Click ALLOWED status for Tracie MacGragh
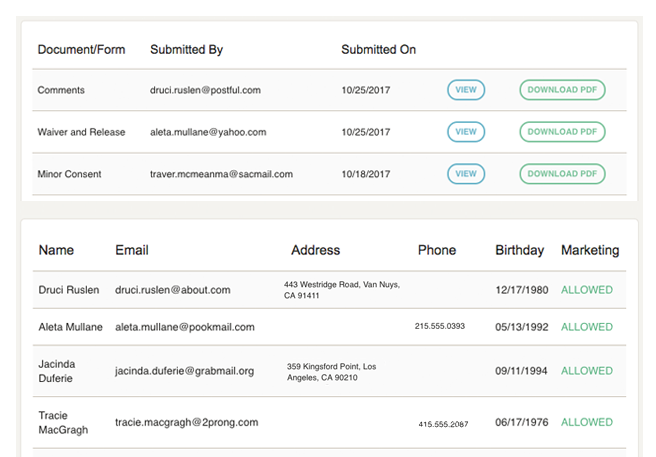Screen dimensions: 656x457 tap(587, 422)
